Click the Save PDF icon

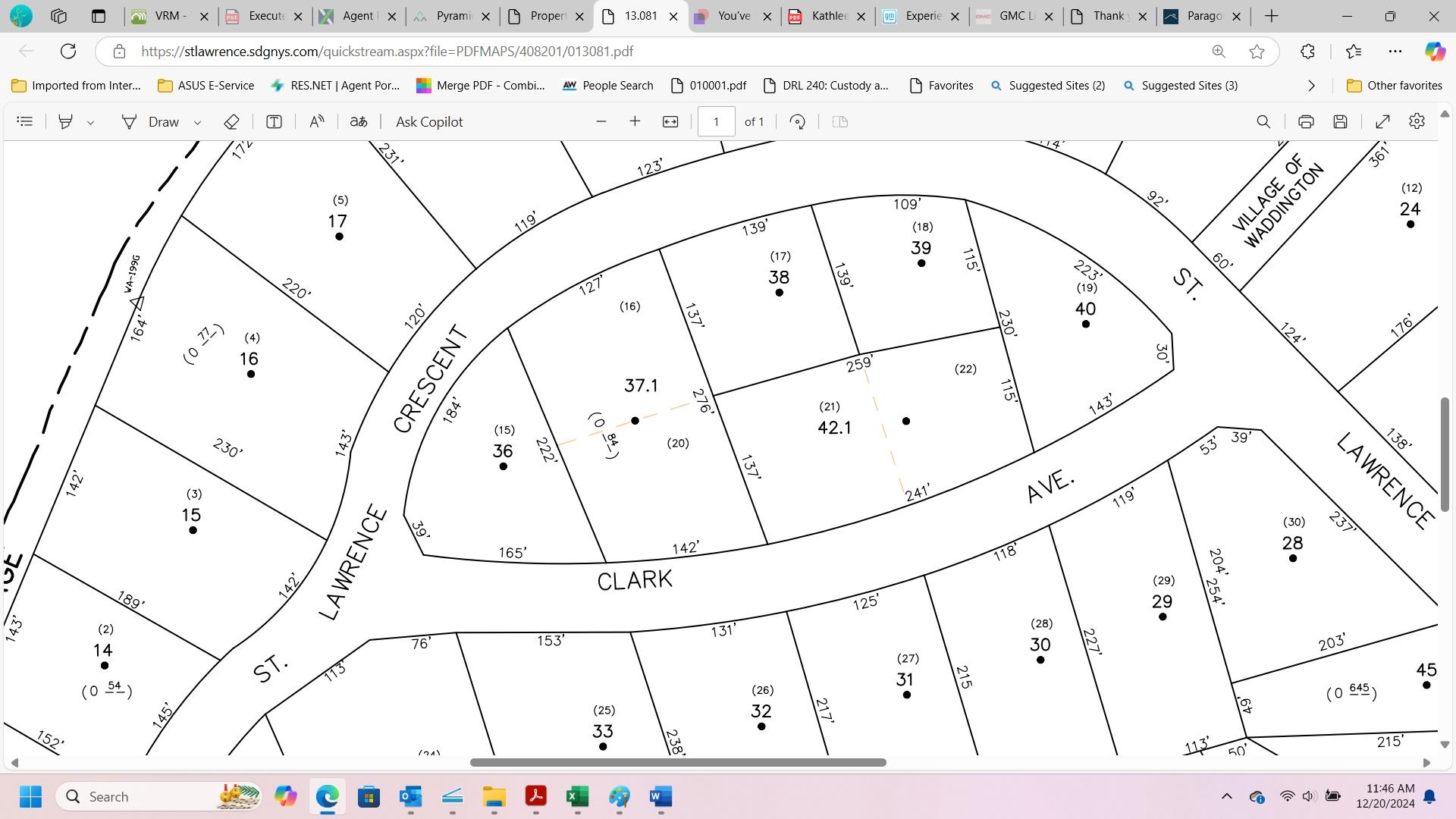point(1340,121)
